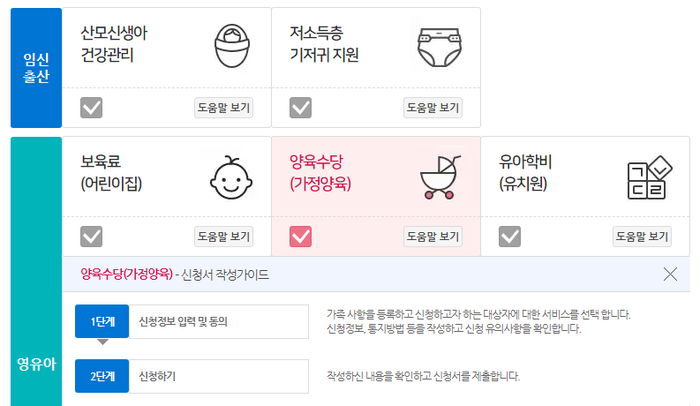The height and width of the screenshot is (406, 700).
Task: Toggle the 저소득층 기저귀 지원 checkbox
Action: click(301, 107)
